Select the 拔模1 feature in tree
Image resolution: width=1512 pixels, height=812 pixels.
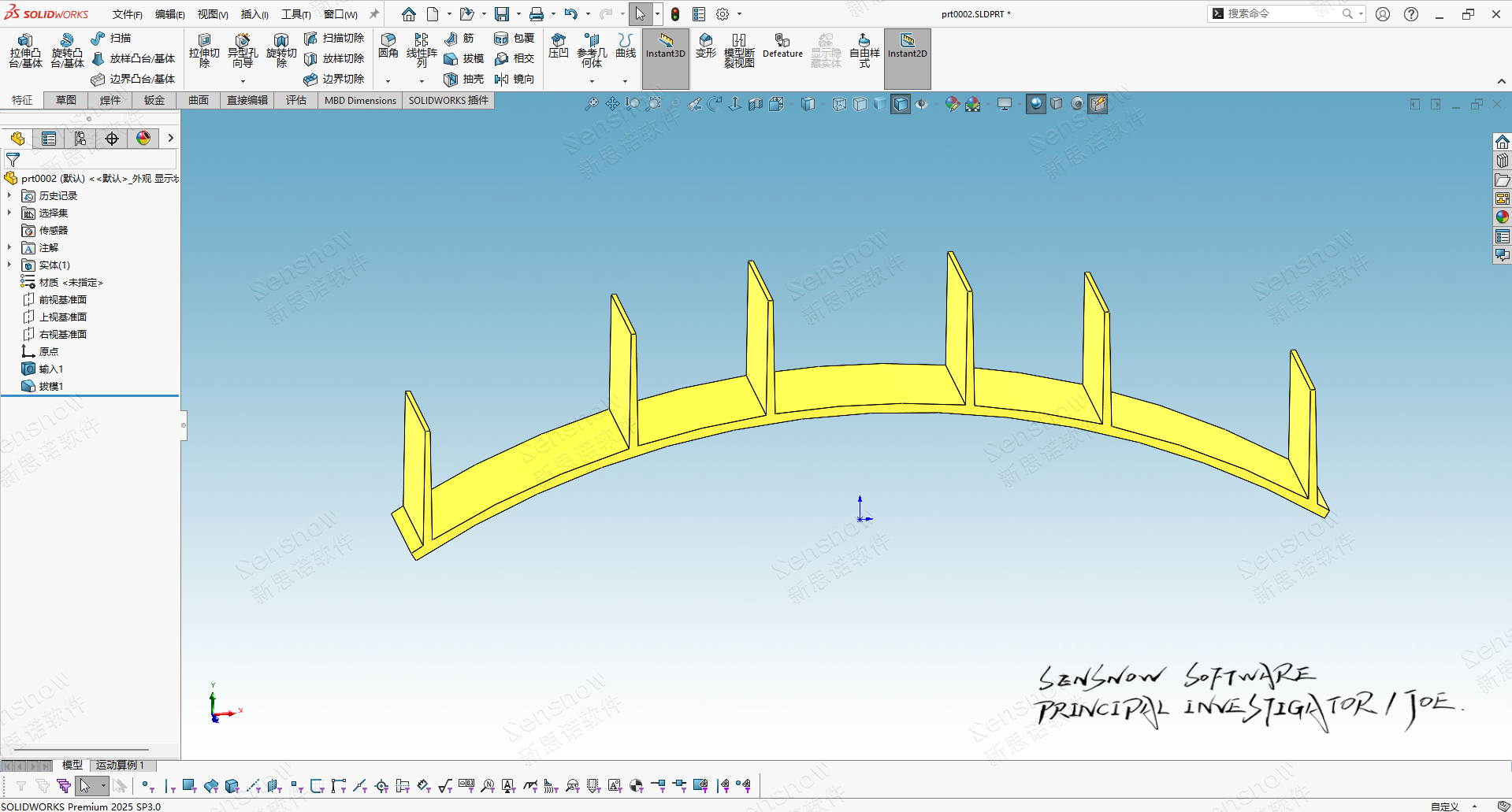[50, 386]
